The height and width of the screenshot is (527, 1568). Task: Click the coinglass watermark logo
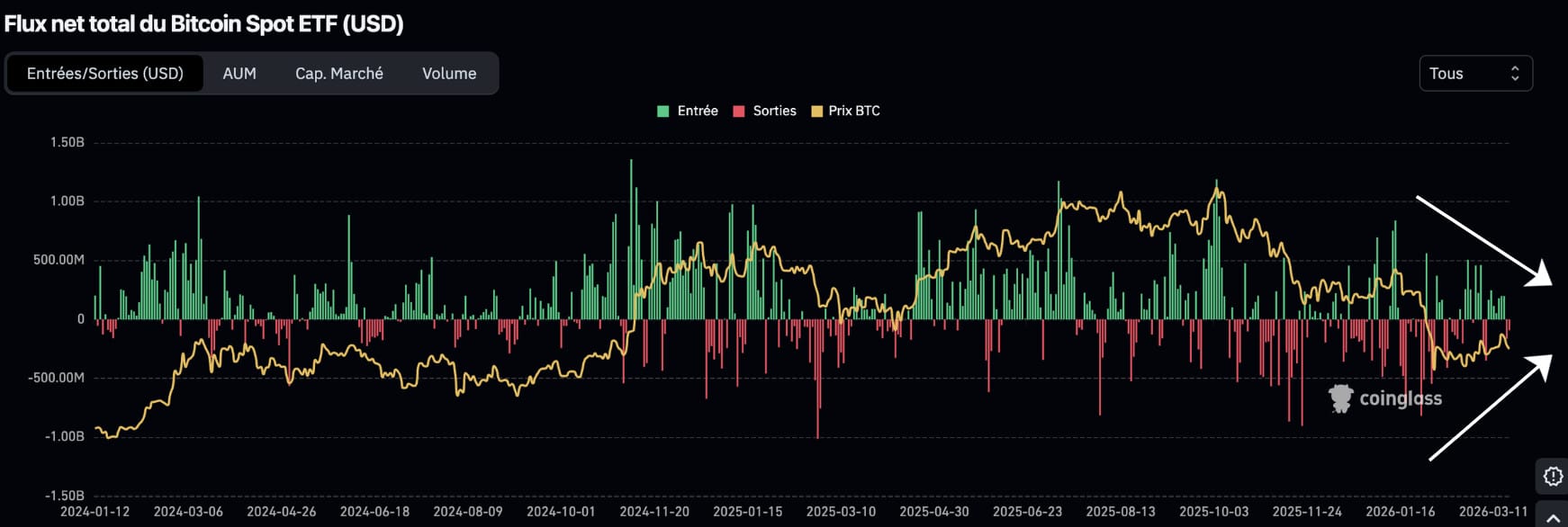click(1385, 398)
